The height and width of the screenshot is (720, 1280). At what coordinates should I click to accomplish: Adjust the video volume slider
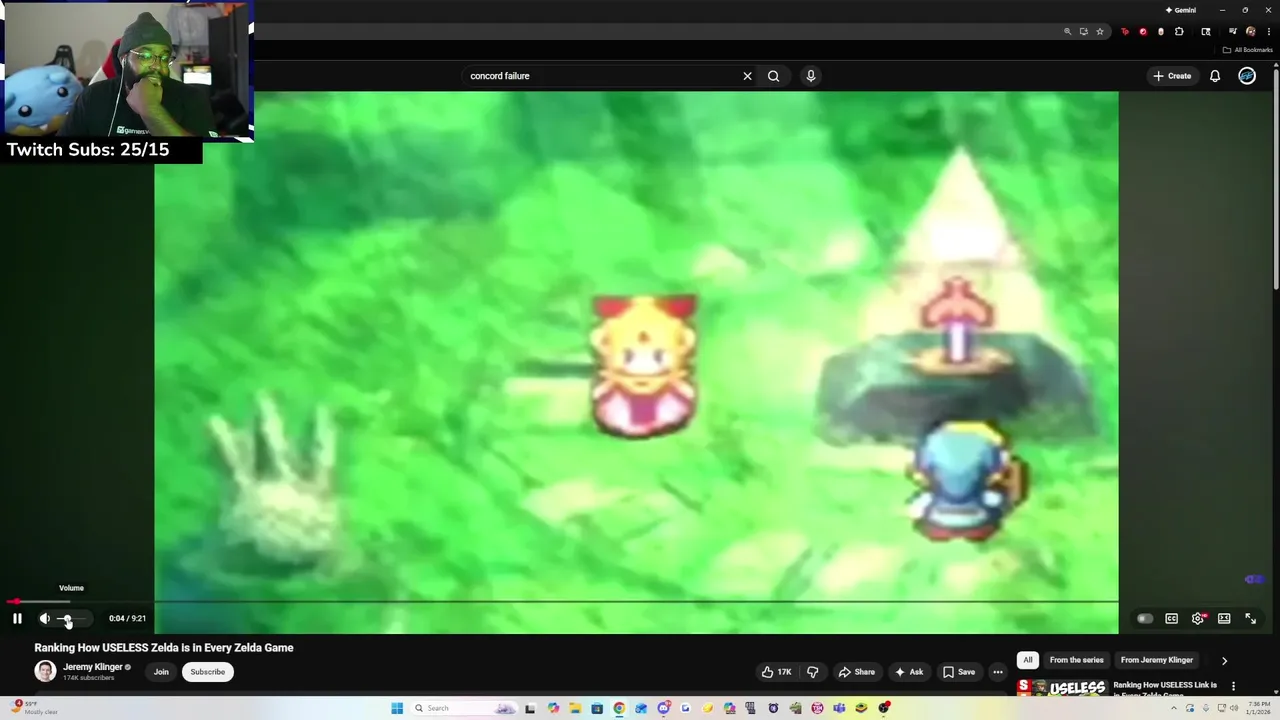pyautogui.click(x=72, y=619)
